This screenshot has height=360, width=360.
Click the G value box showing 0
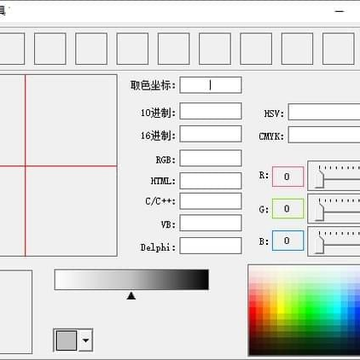tap(288, 209)
